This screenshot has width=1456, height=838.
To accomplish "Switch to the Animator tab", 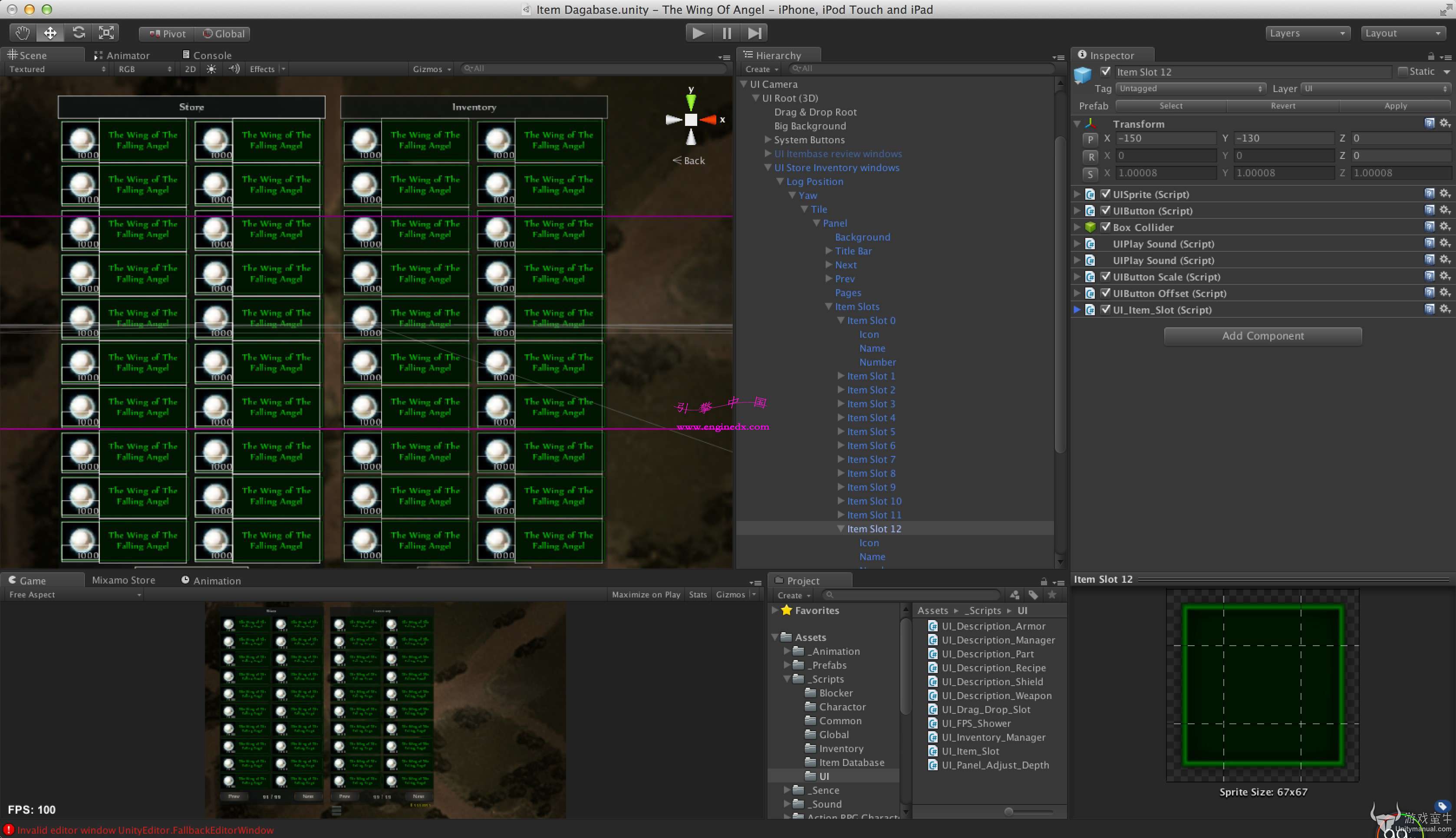I will click(x=122, y=55).
